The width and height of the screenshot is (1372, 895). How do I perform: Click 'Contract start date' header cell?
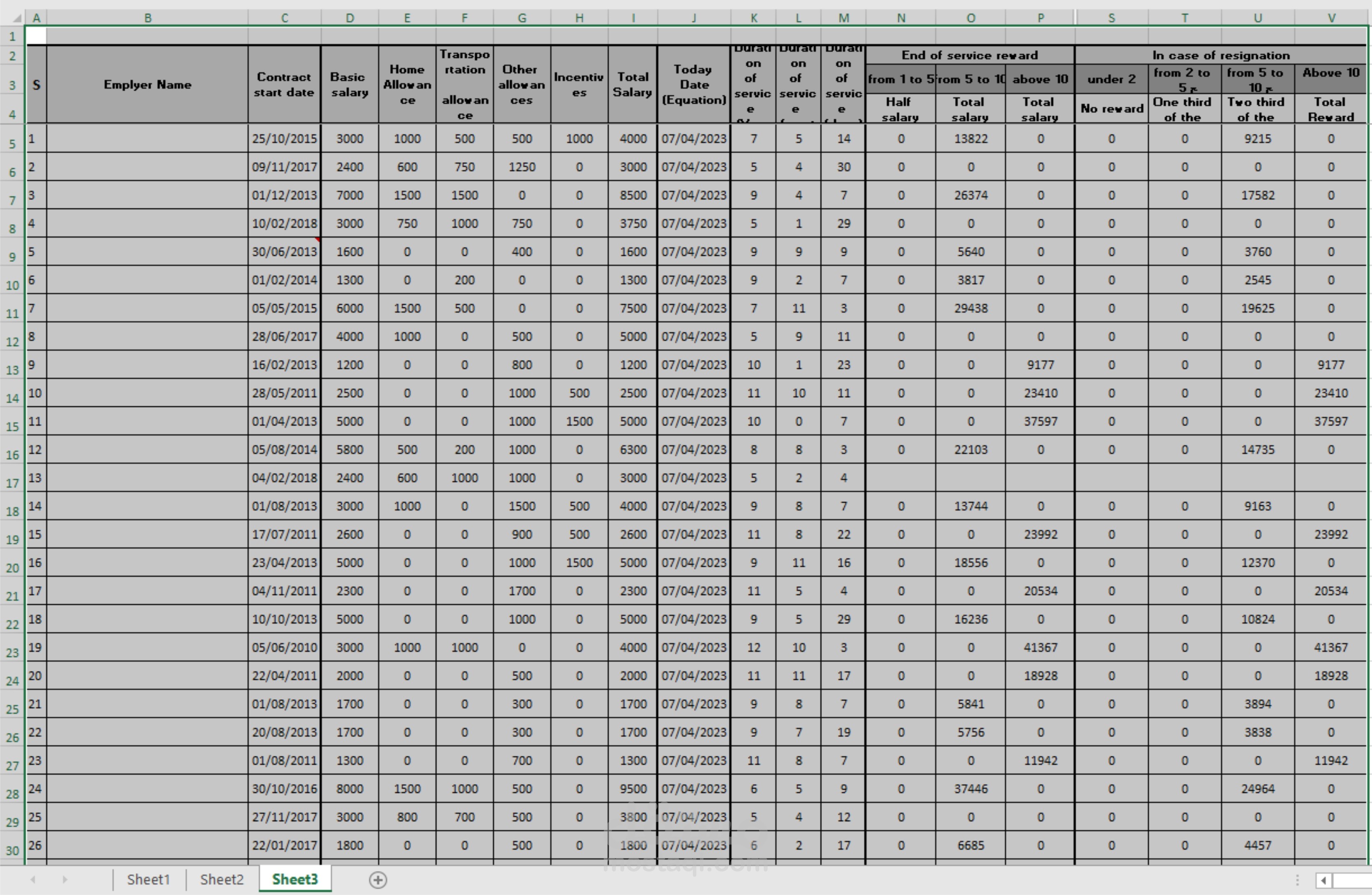(284, 84)
